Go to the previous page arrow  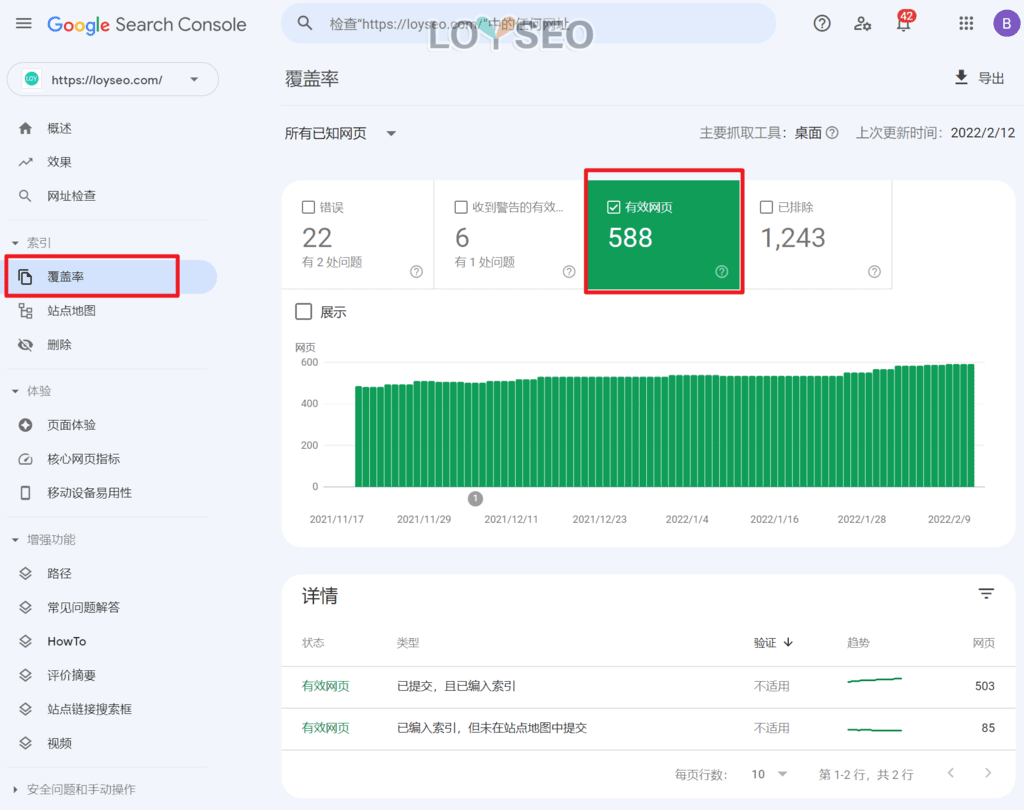coord(951,773)
